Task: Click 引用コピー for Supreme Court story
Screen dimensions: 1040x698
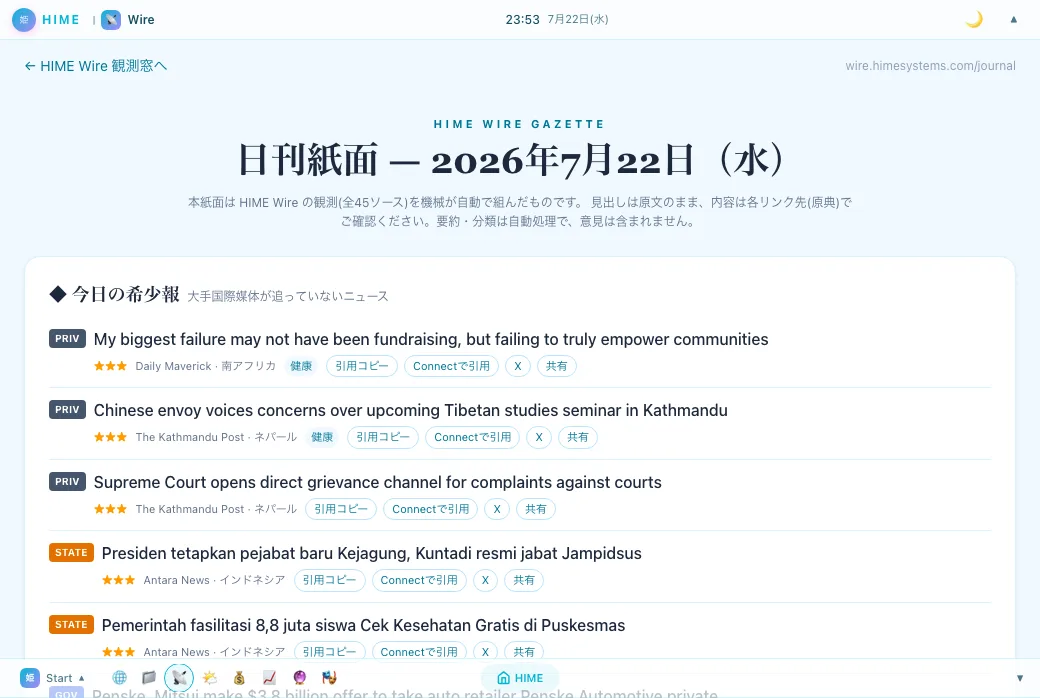Action: pyautogui.click(x=341, y=509)
